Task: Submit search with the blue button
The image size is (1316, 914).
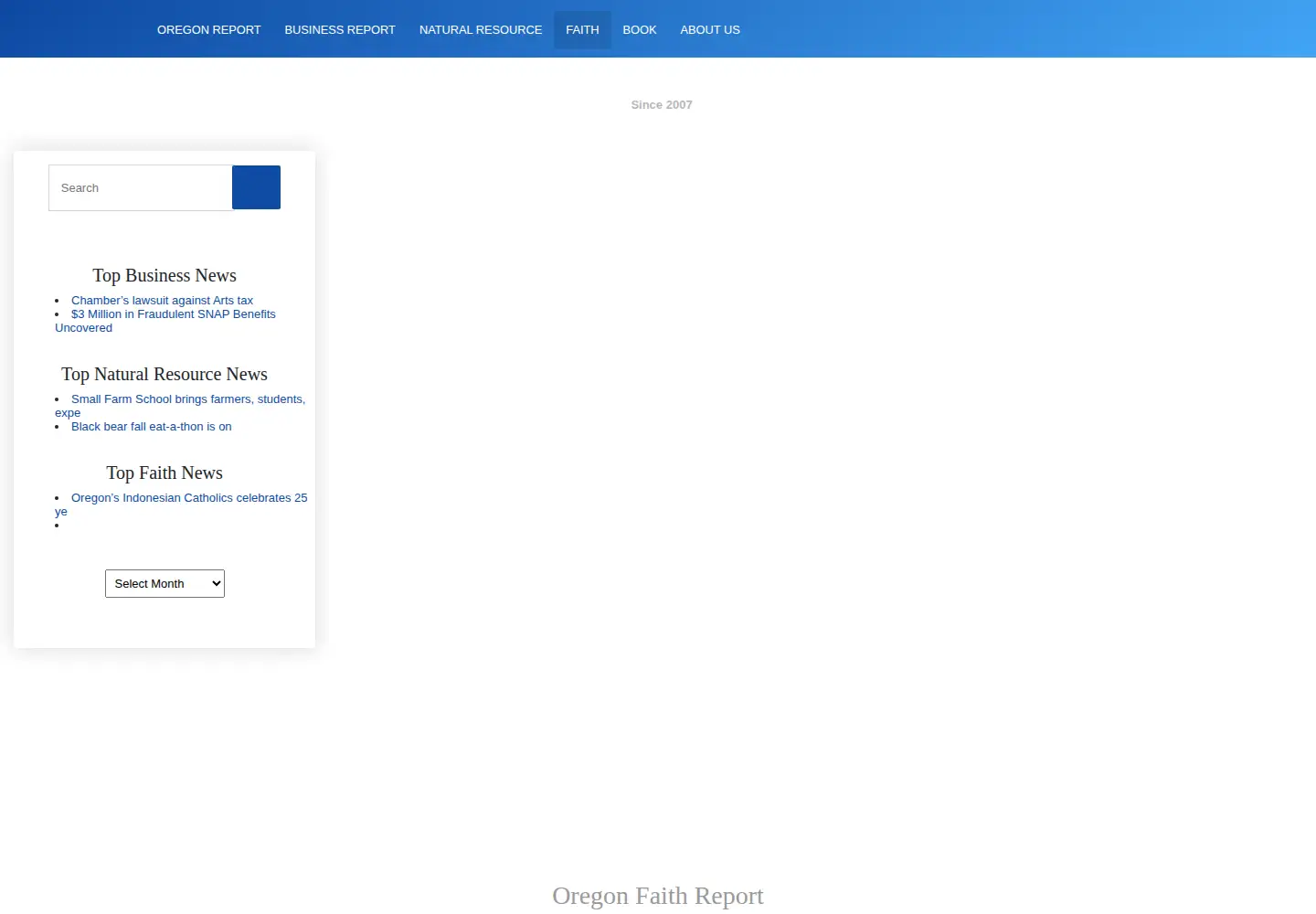Action: [x=256, y=187]
